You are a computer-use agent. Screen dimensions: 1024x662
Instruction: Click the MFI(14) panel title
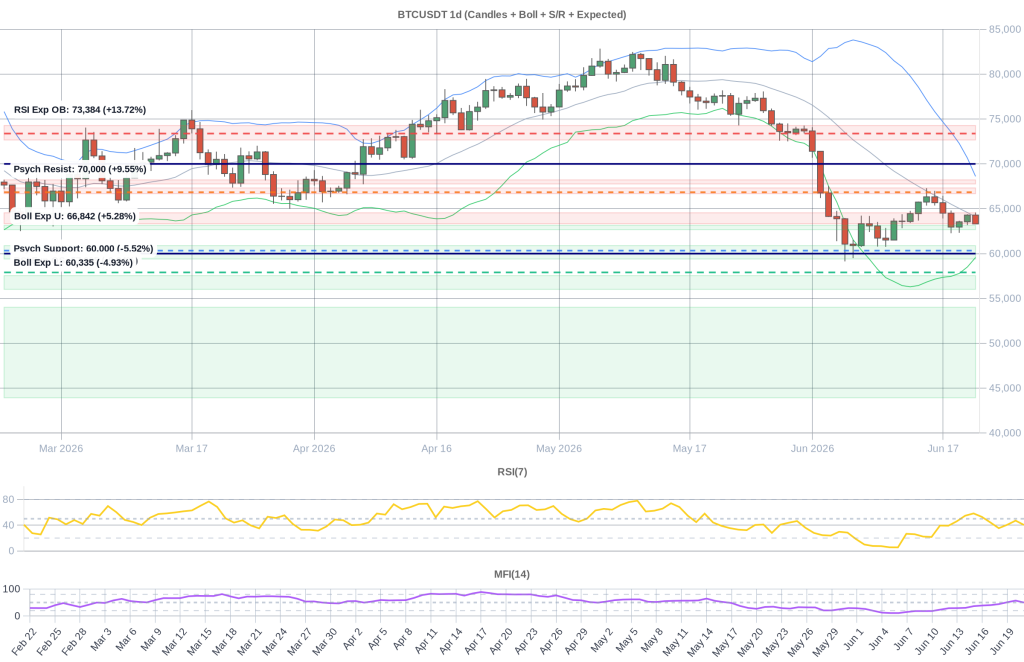(512, 575)
